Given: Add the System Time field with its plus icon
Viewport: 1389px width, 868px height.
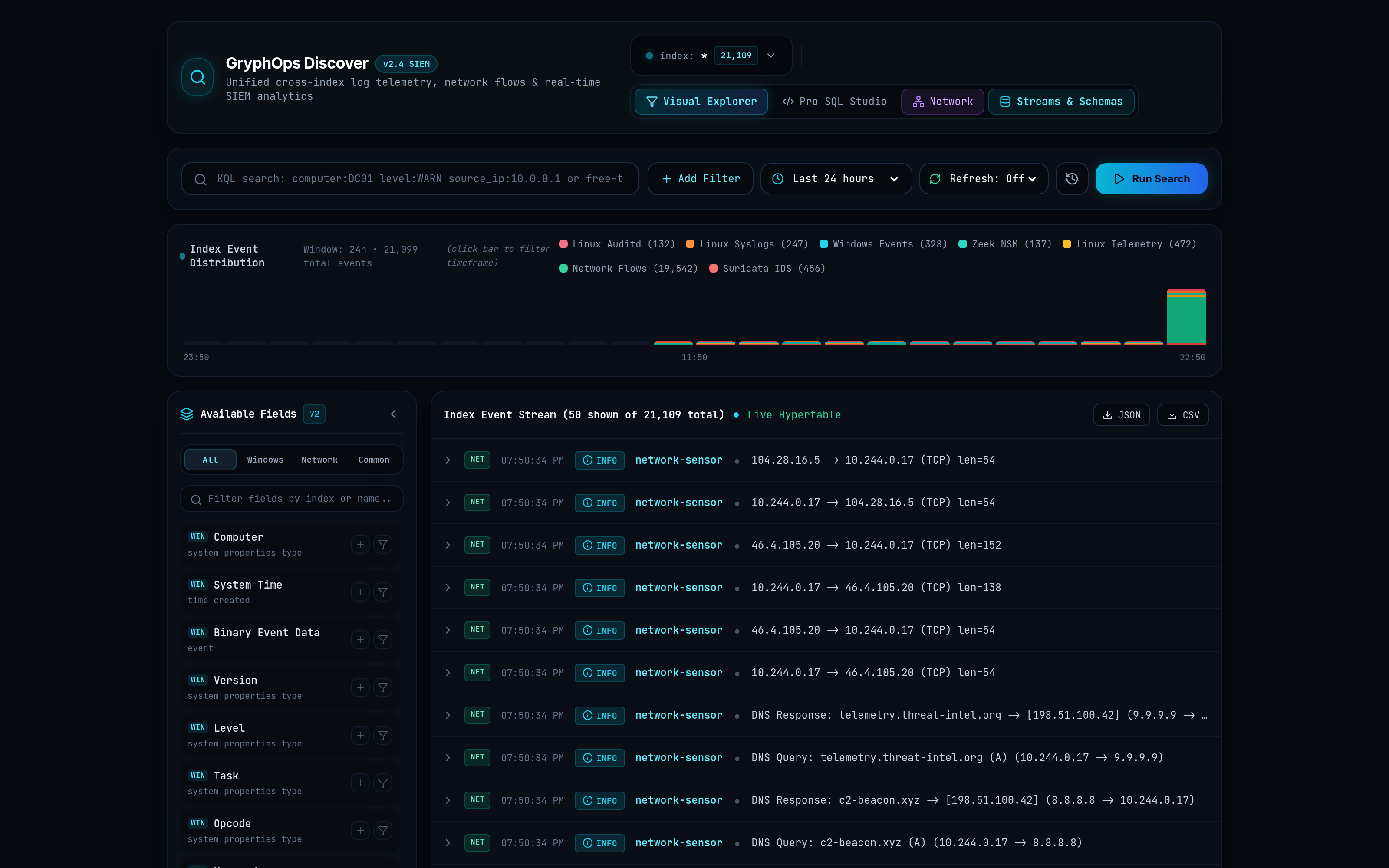Looking at the screenshot, I should (360, 592).
